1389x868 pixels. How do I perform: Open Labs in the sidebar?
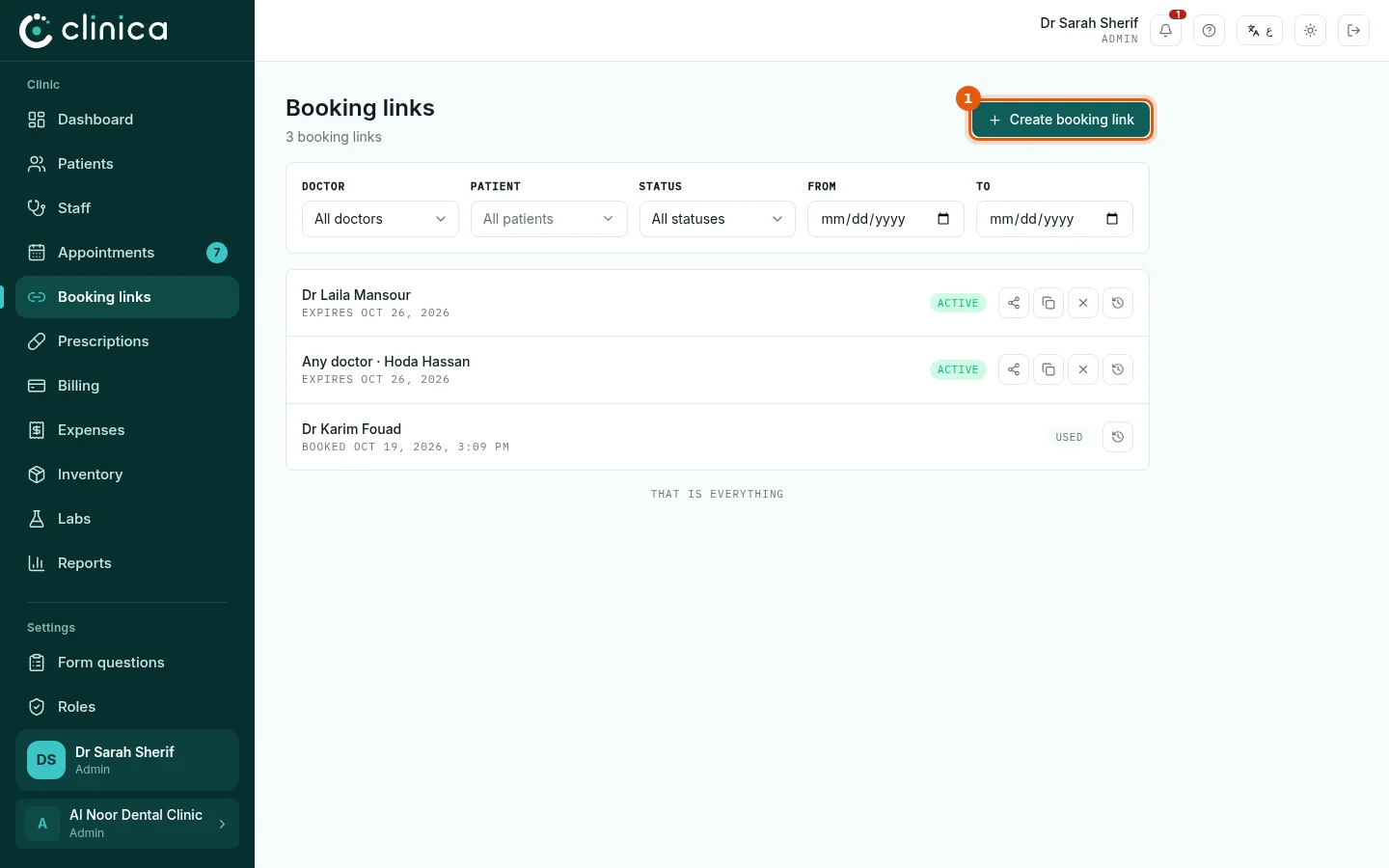pyautogui.click(x=127, y=519)
